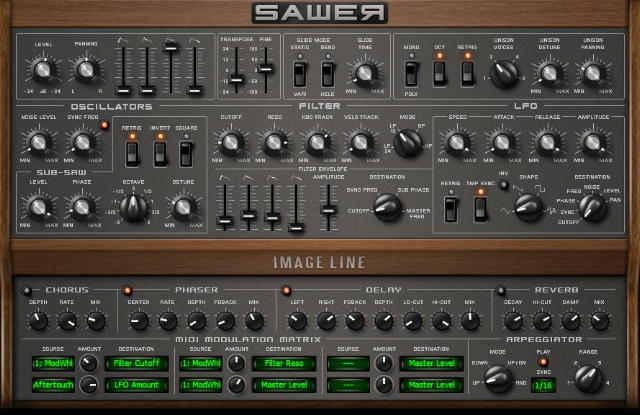
Task: Disable the Phaser effect LED
Action: click(127, 290)
